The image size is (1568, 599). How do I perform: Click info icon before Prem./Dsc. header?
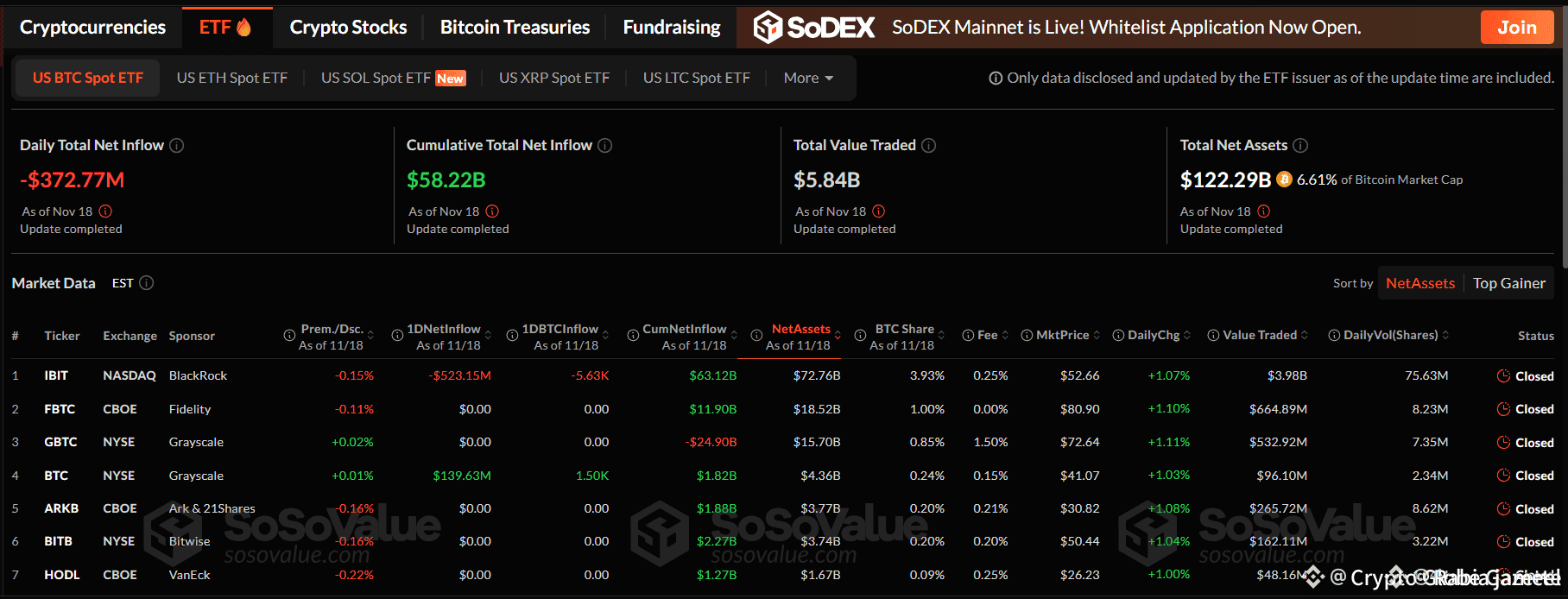tap(289, 336)
